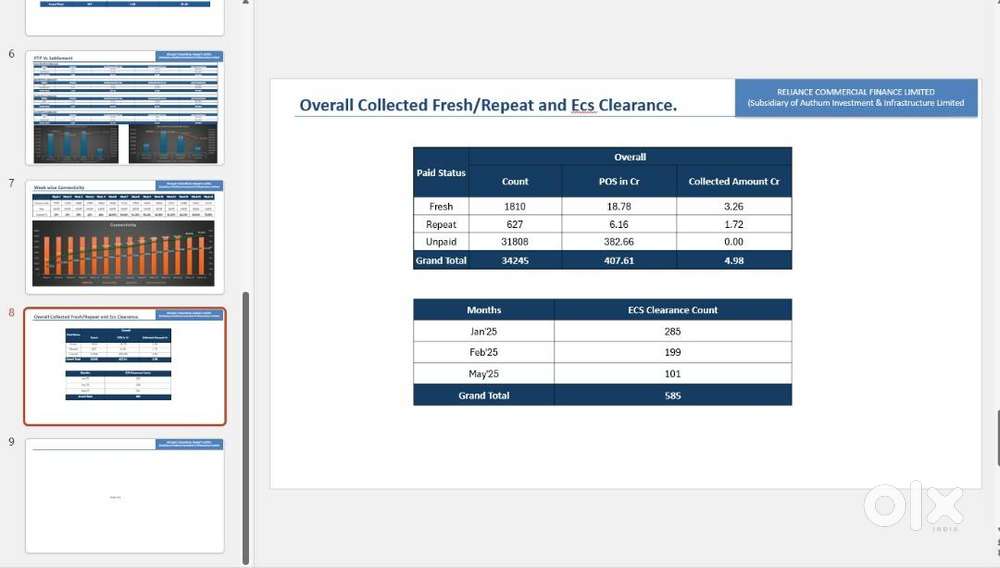Click the 'ECS Clearance Count' table header

[673, 310]
